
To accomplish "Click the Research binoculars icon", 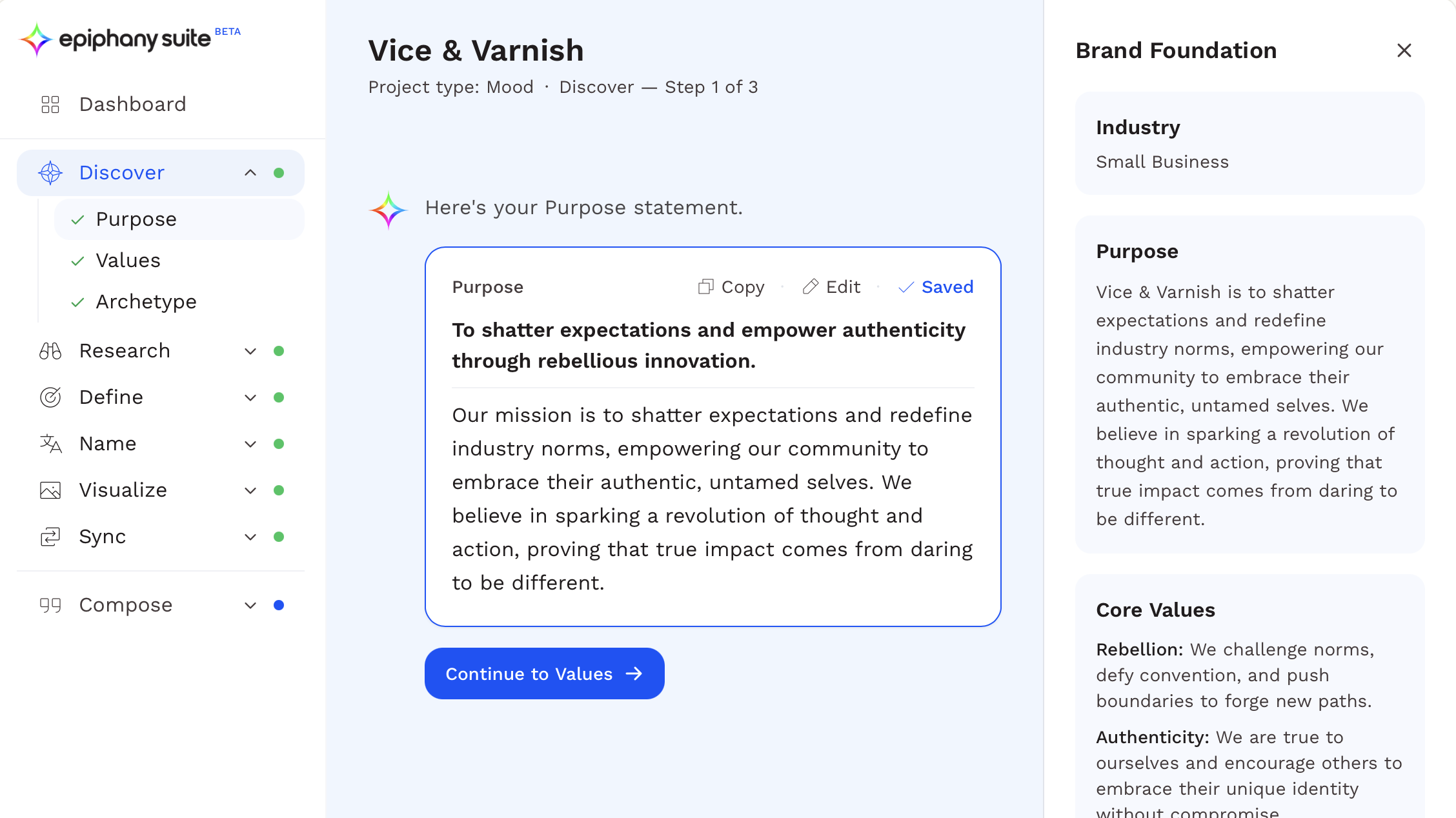I will [x=50, y=351].
